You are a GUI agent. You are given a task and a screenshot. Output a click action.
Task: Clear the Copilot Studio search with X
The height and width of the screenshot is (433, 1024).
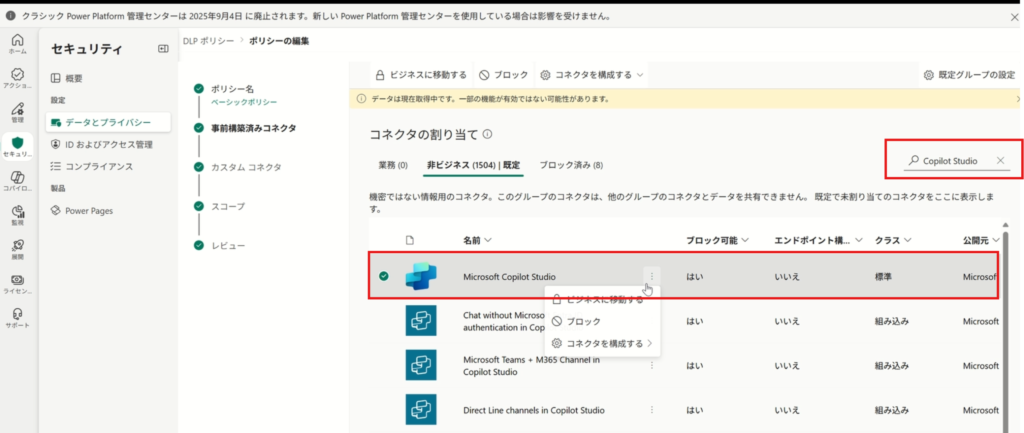point(1000,160)
